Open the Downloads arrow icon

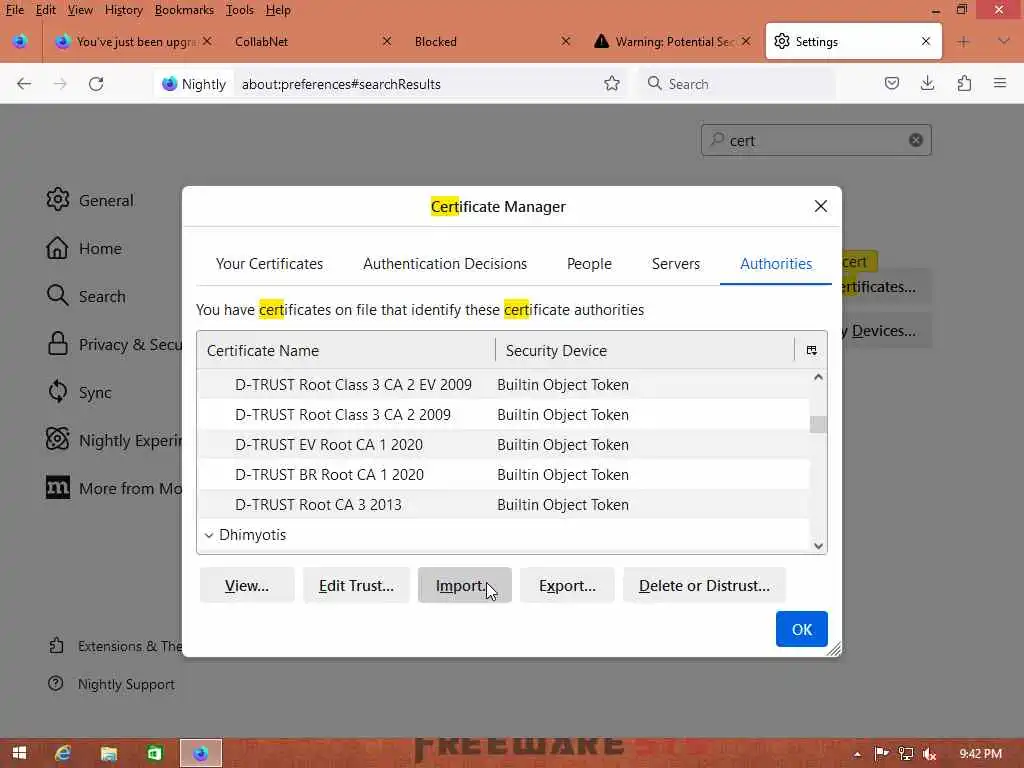[927, 84]
